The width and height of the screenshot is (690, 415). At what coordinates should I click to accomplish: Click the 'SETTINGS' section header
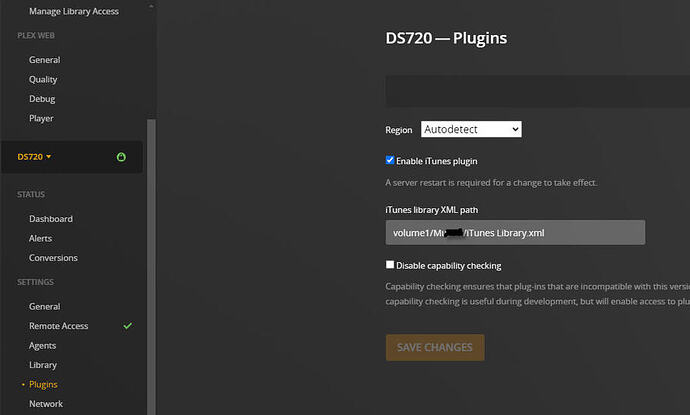click(35, 282)
